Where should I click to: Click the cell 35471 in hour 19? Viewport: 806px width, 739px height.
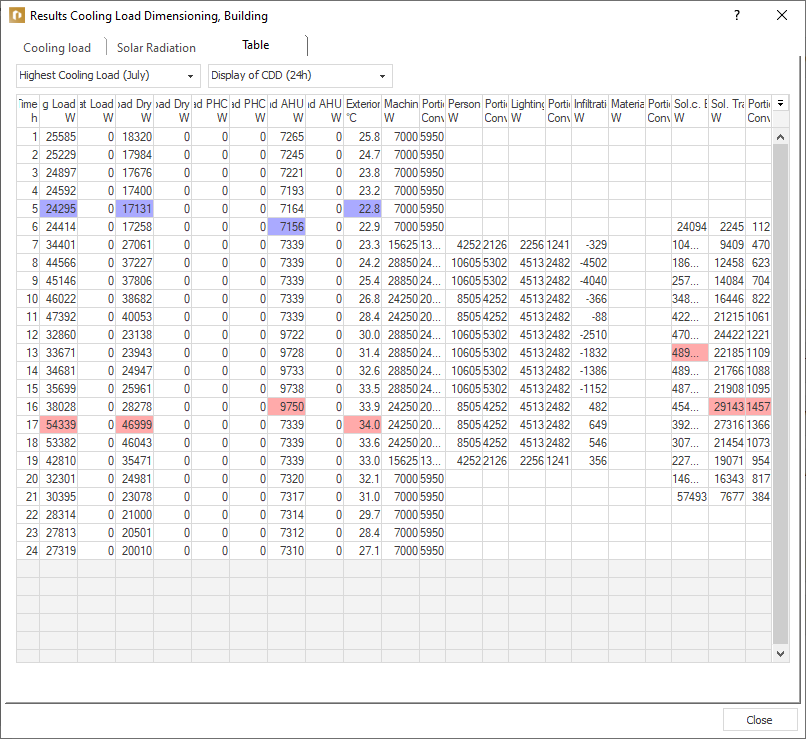point(135,461)
